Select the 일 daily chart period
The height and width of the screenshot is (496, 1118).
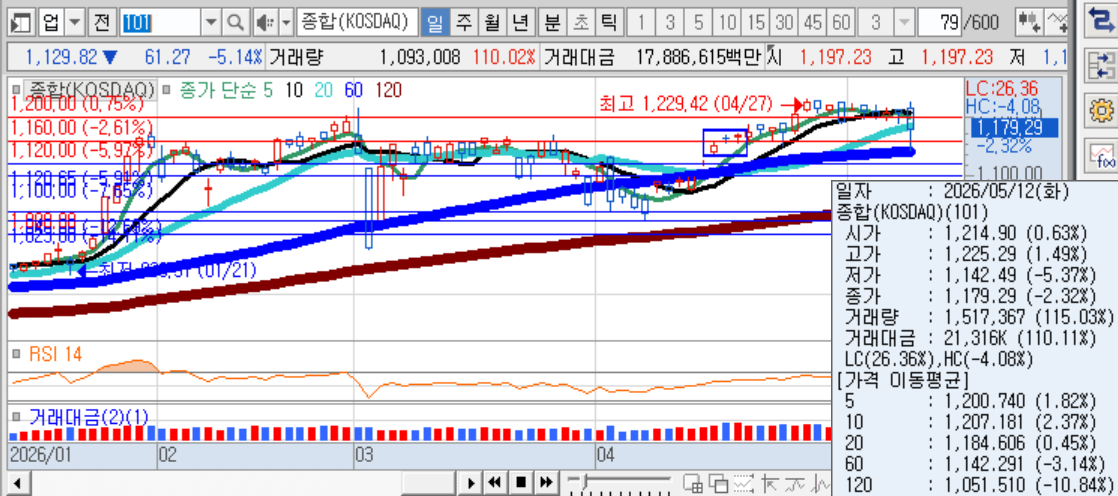(x=434, y=23)
